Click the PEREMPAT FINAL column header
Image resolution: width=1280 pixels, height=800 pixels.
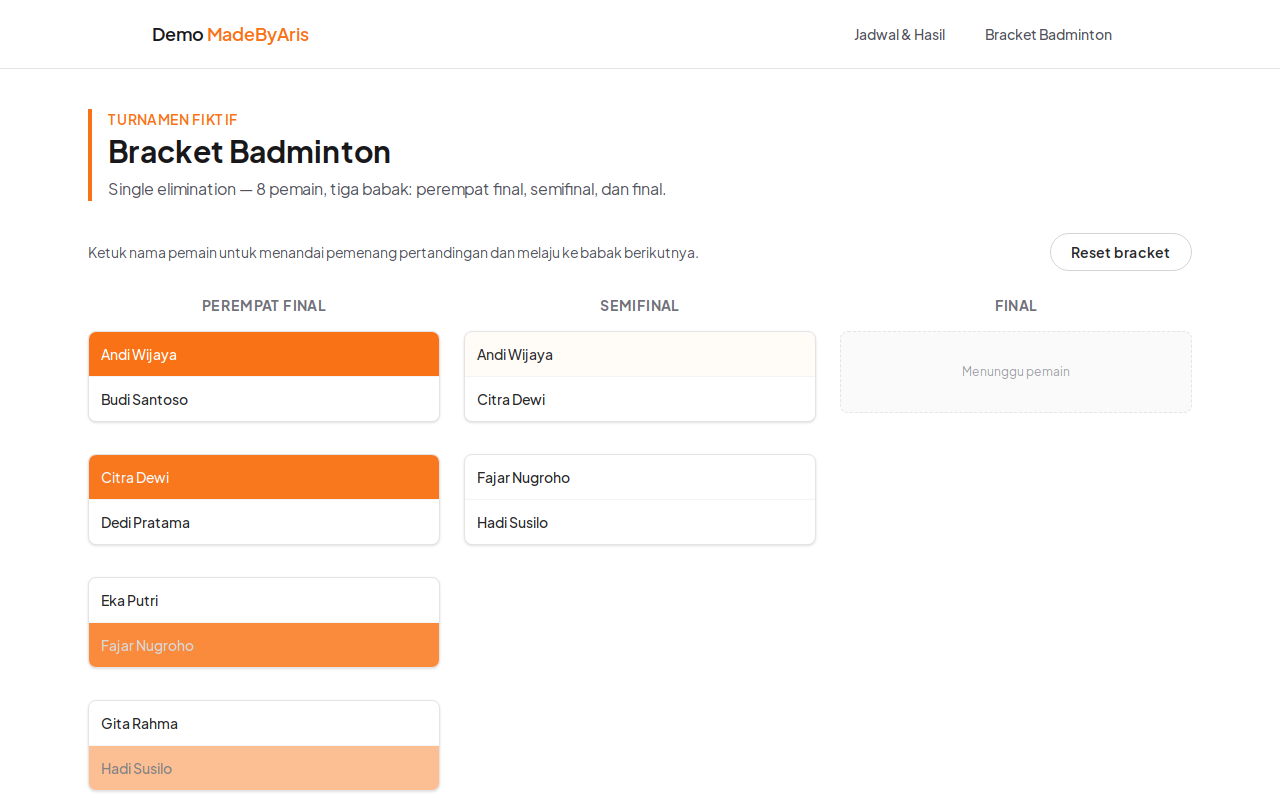[x=264, y=306]
